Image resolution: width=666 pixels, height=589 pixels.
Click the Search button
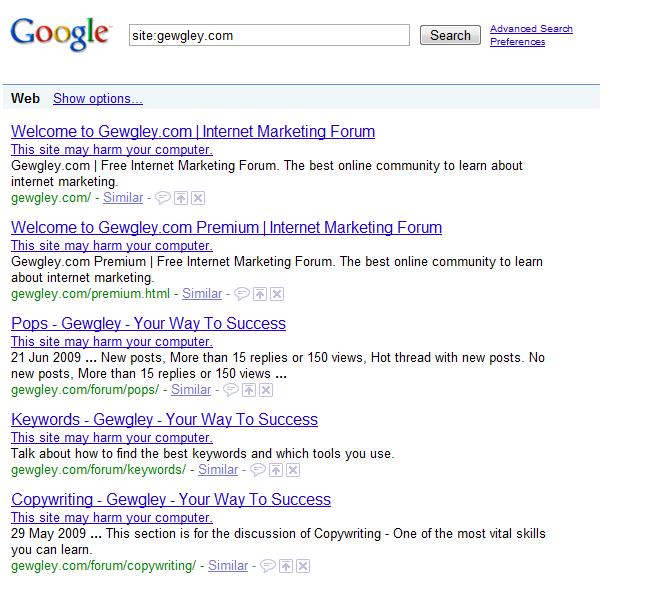450,35
